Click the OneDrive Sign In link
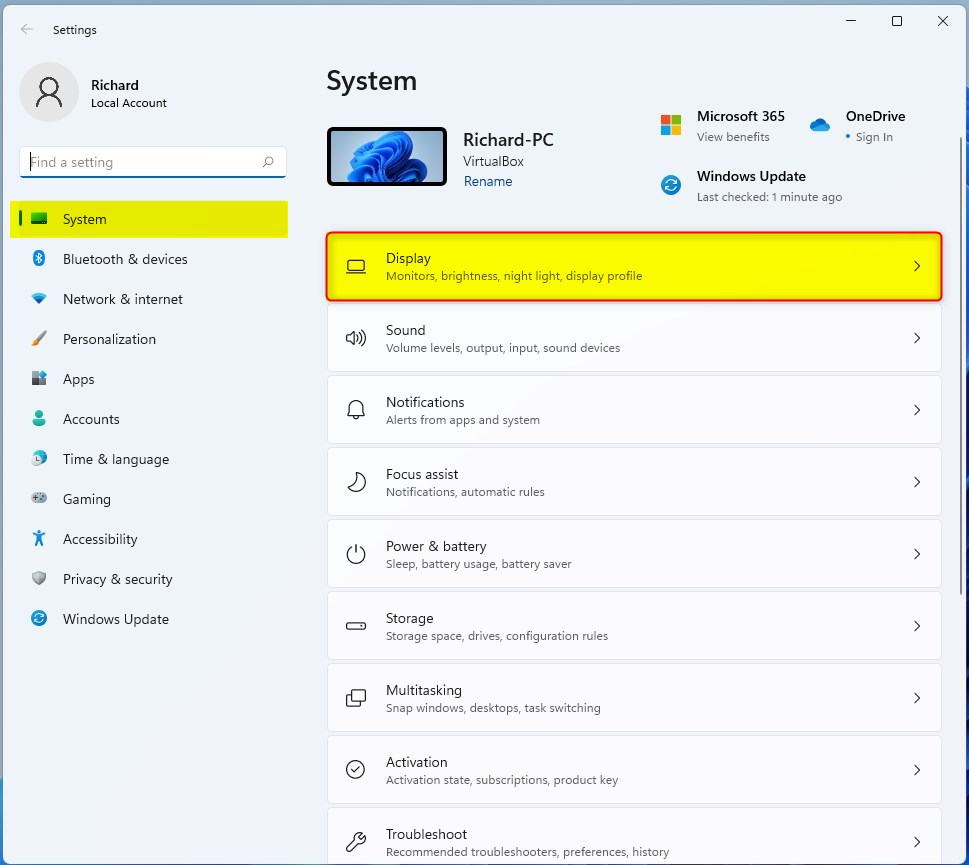This screenshot has height=865, width=969. (873, 137)
